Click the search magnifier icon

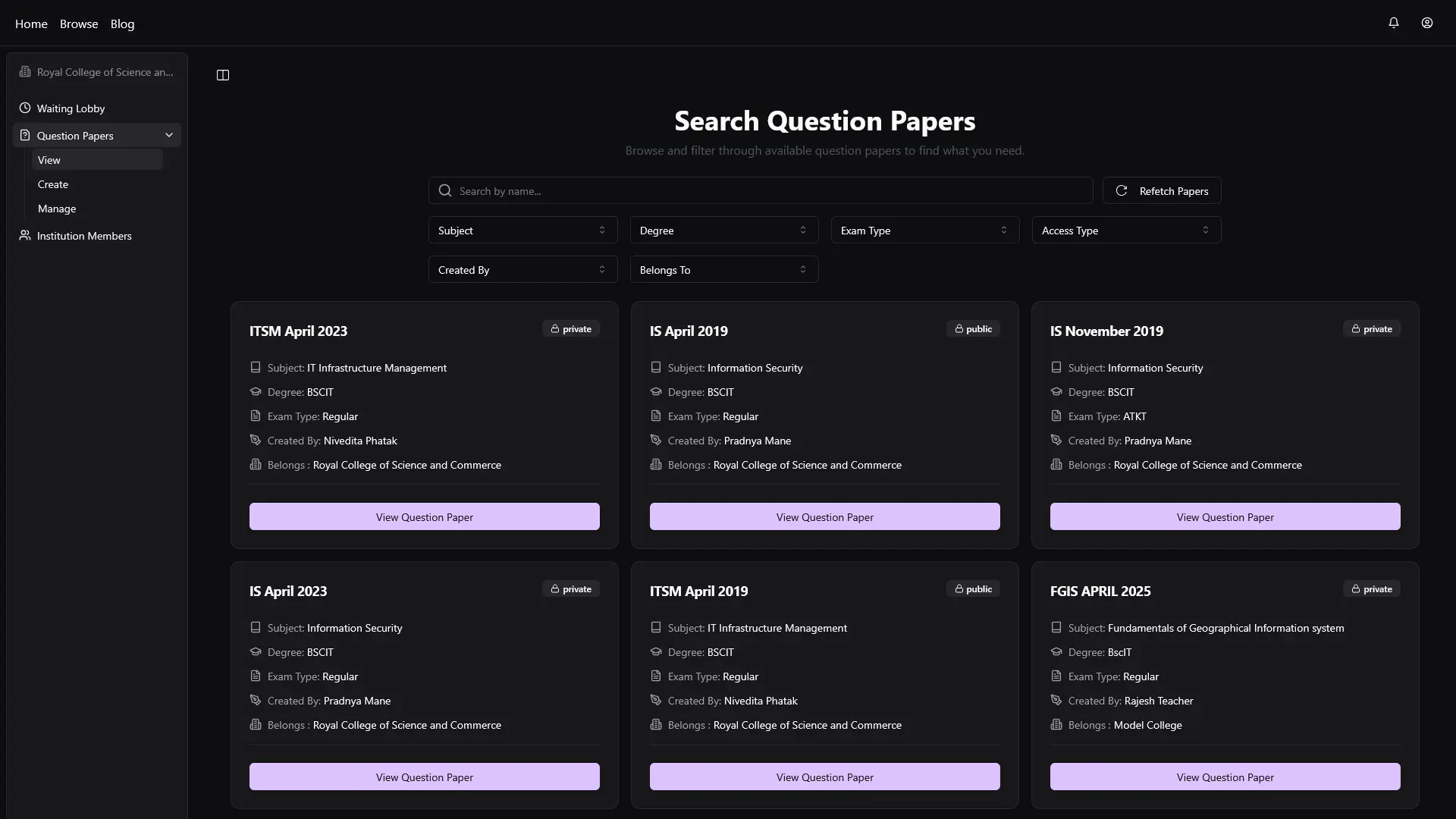(445, 191)
